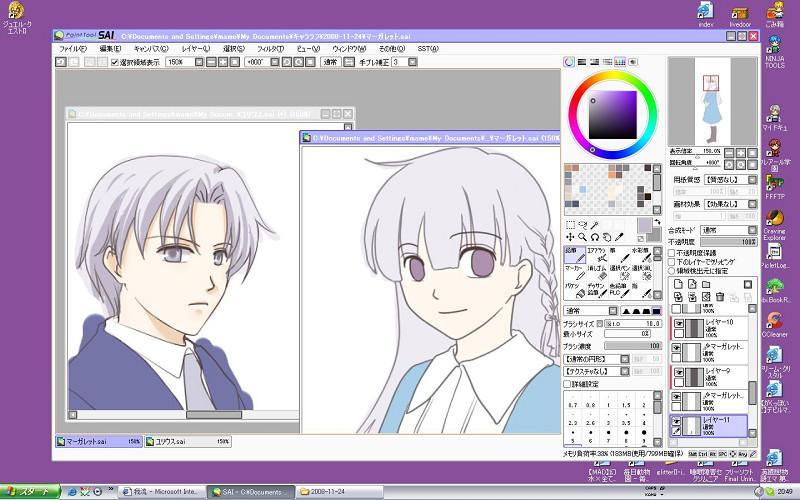Screen dimensions: 800x500
Task: Choose the marker (マーカー) tool
Action: pyautogui.click(x=574, y=272)
